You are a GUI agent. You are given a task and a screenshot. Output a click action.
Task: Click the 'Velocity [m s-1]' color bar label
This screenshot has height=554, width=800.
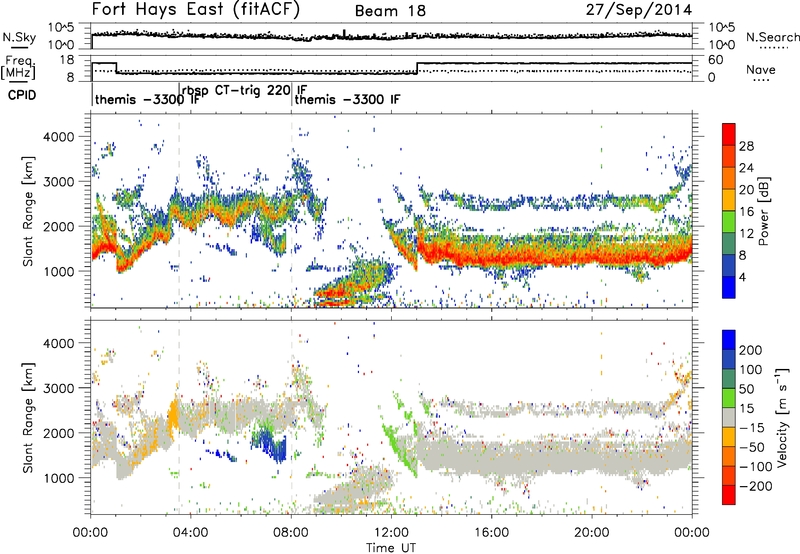[x=782, y=418]
